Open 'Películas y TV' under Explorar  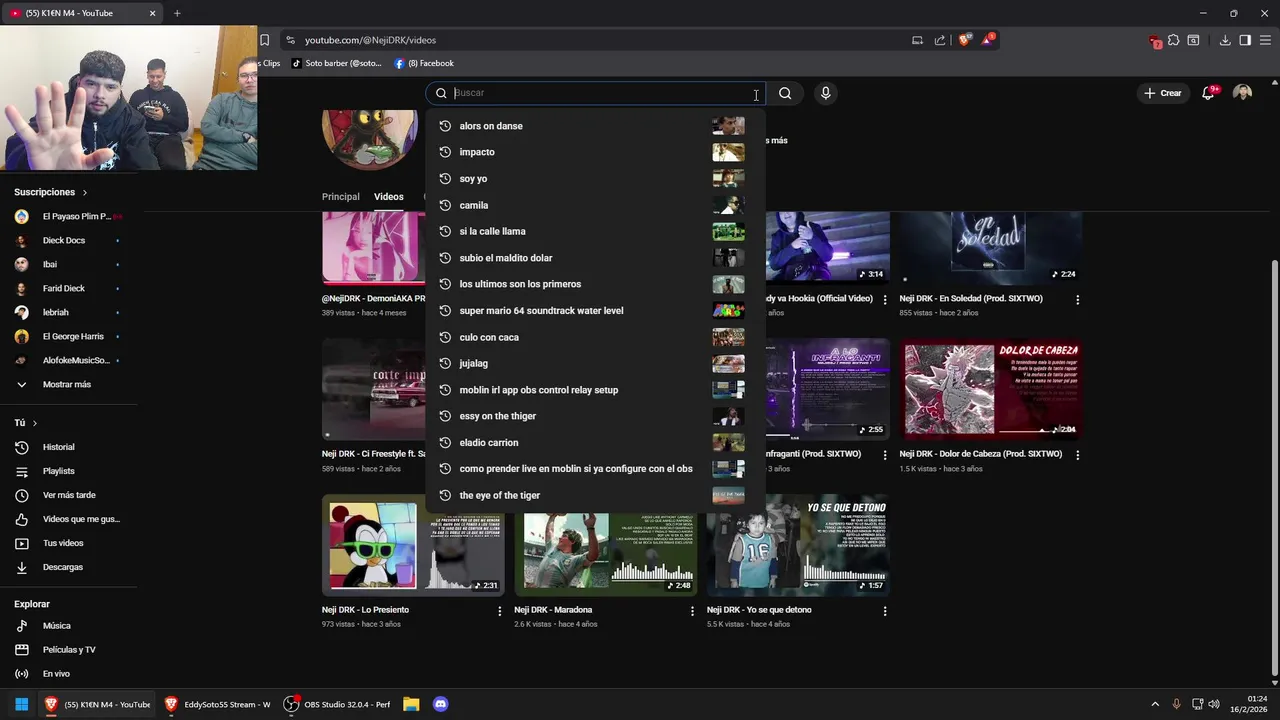pos(67,650)
